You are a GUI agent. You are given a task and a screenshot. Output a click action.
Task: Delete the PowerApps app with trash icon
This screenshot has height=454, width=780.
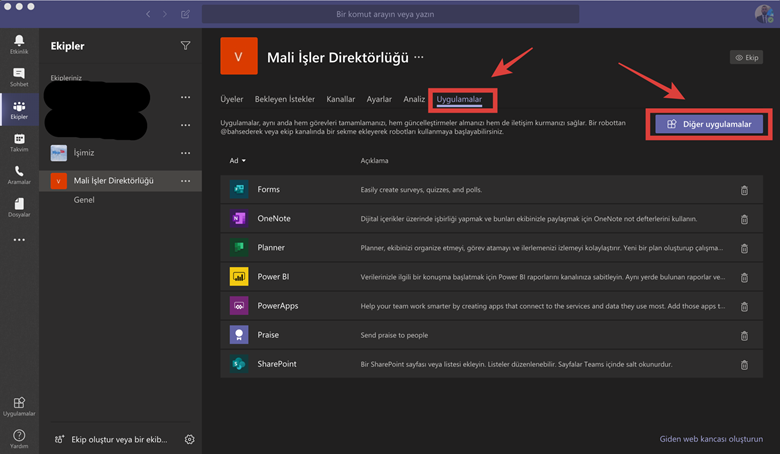pos(744,306)
